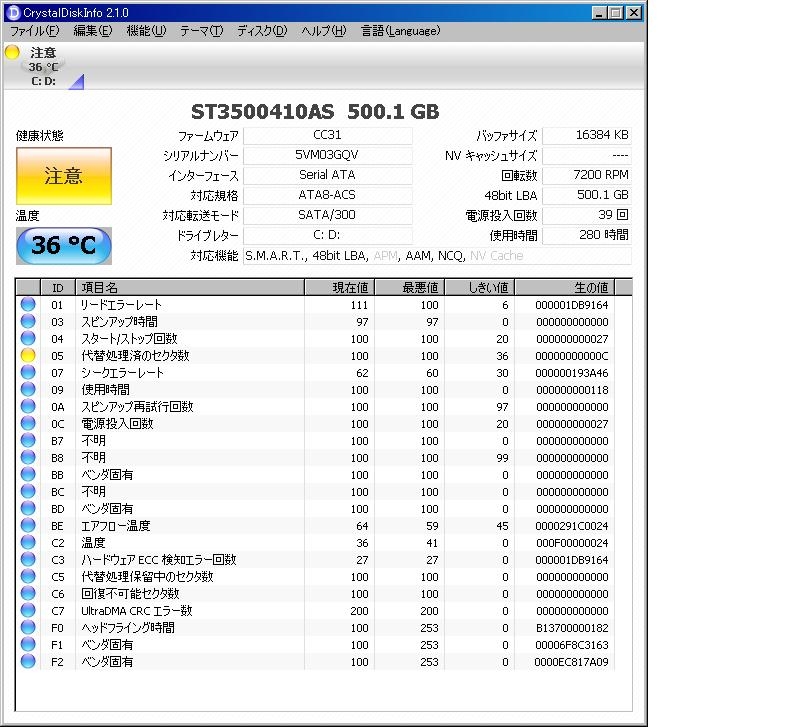
Task: Click the 現在値 column header
Action: pyautogui.click(x=340, y=287)
